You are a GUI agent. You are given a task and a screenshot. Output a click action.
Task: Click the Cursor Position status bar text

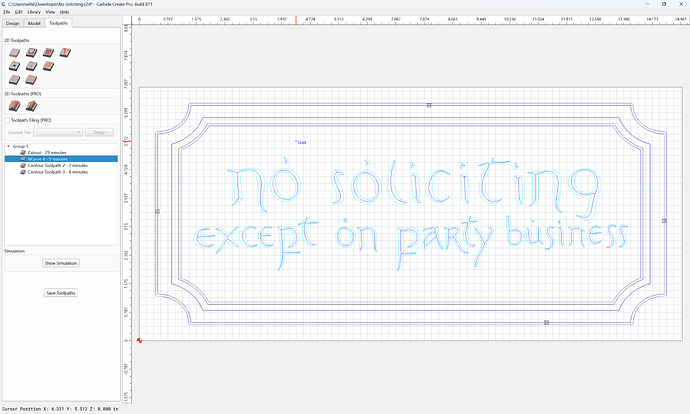click(x=60, y=409)
